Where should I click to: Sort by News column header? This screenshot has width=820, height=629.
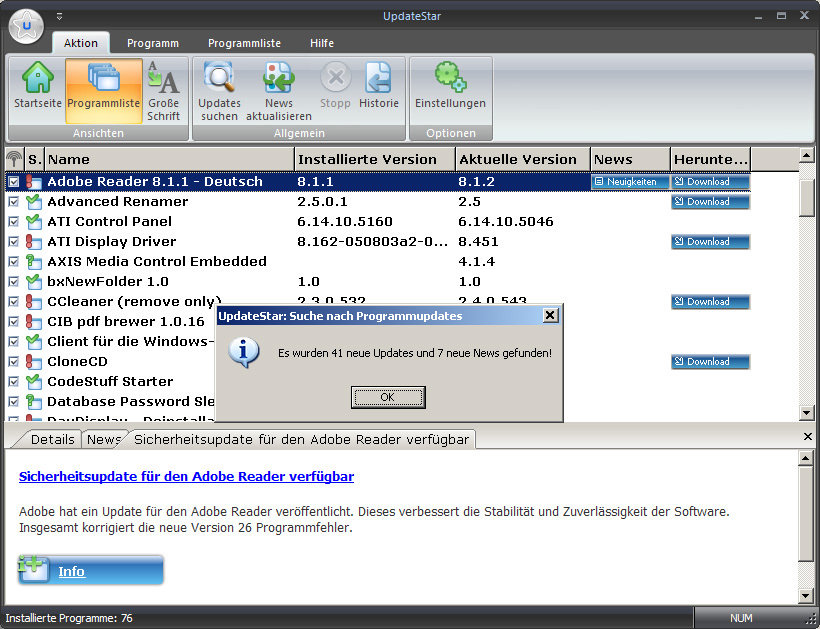click(630, 159)
